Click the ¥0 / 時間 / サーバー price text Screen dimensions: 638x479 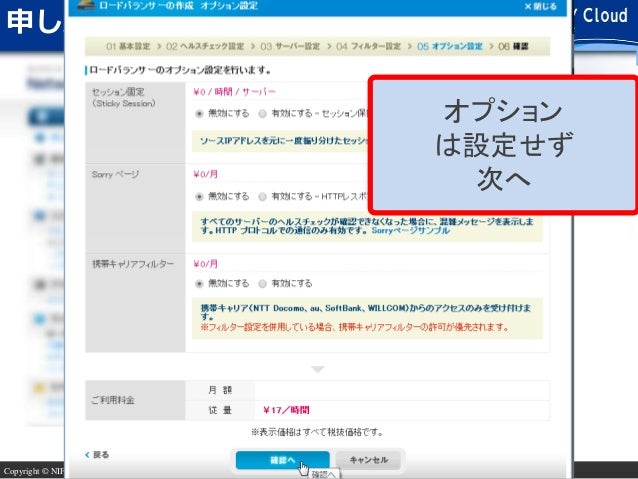point(234,92)
